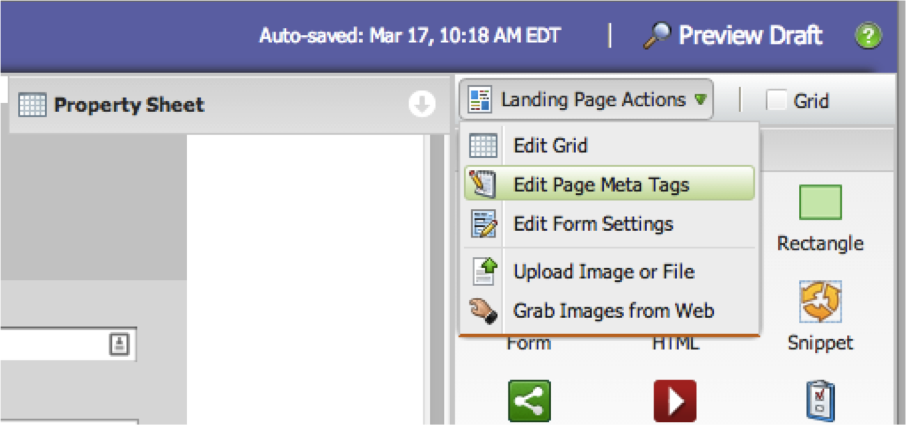Select Grab Images from Web
Image resolution: width=906 pixels, height=425 pixels.
coord(613,311)
